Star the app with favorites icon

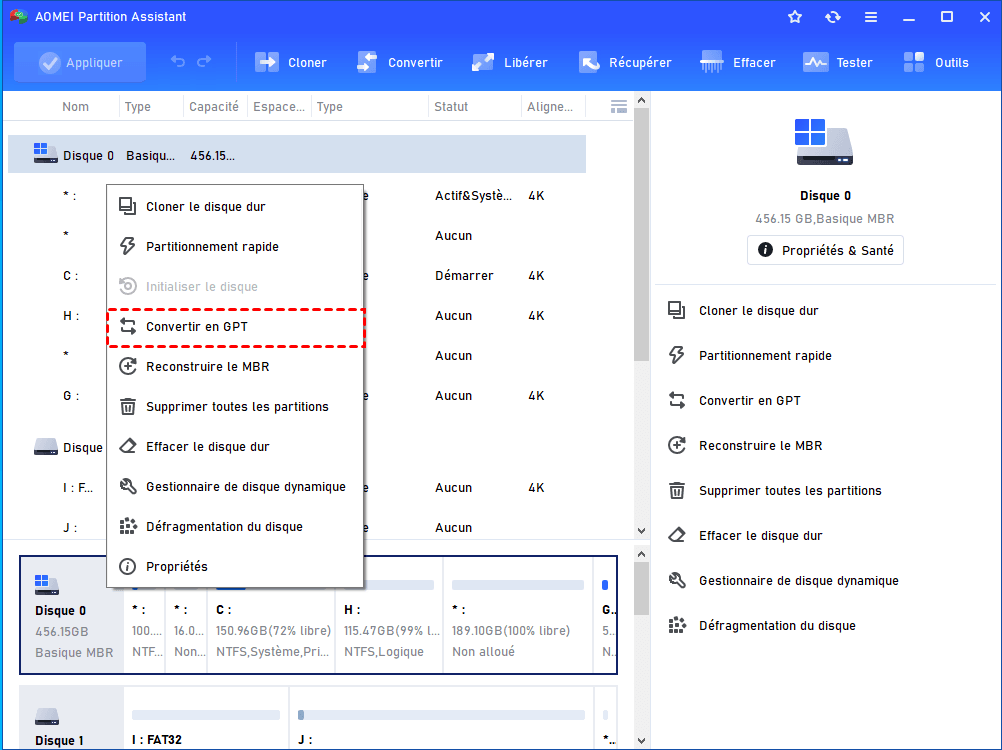pos(795,17)
